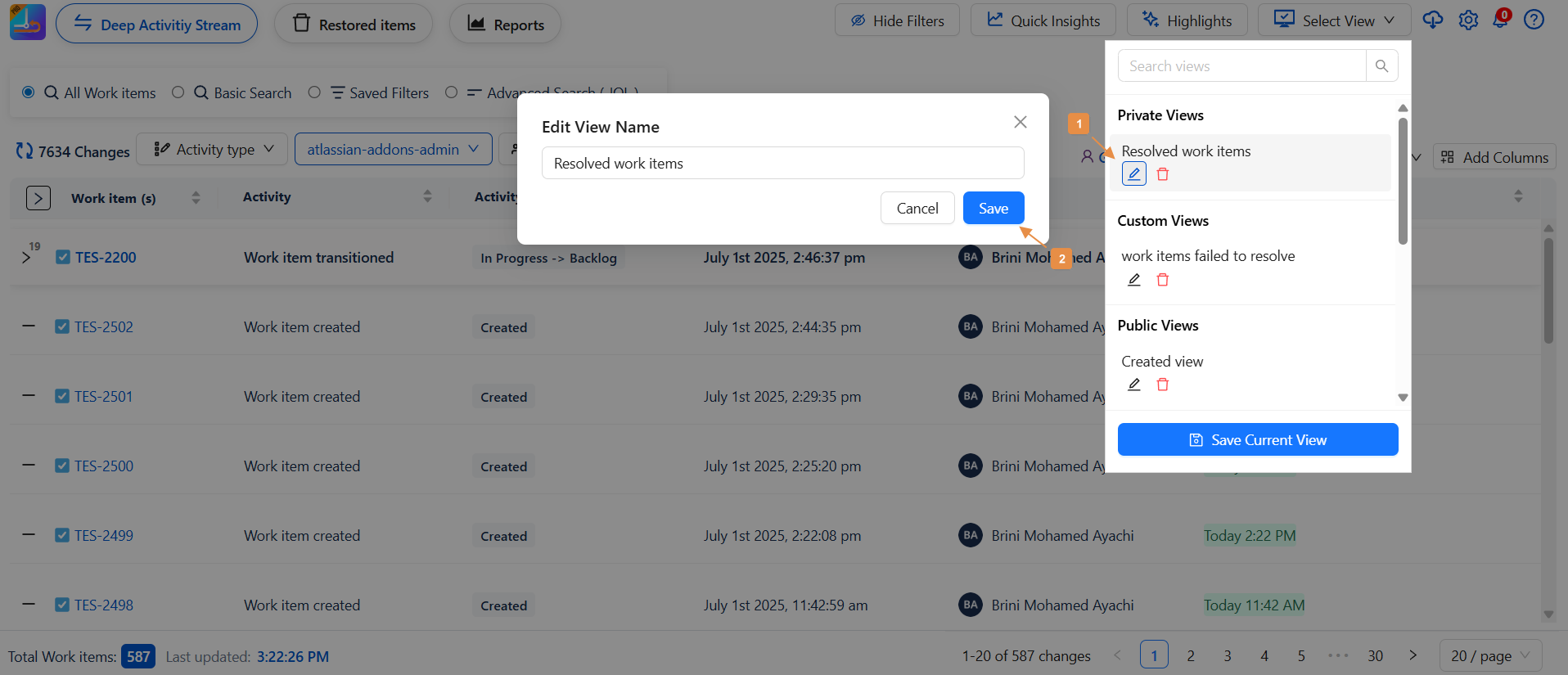Open the Activity type dropdown
This screenshot has height=675, width=1568.
coord(213,150)
